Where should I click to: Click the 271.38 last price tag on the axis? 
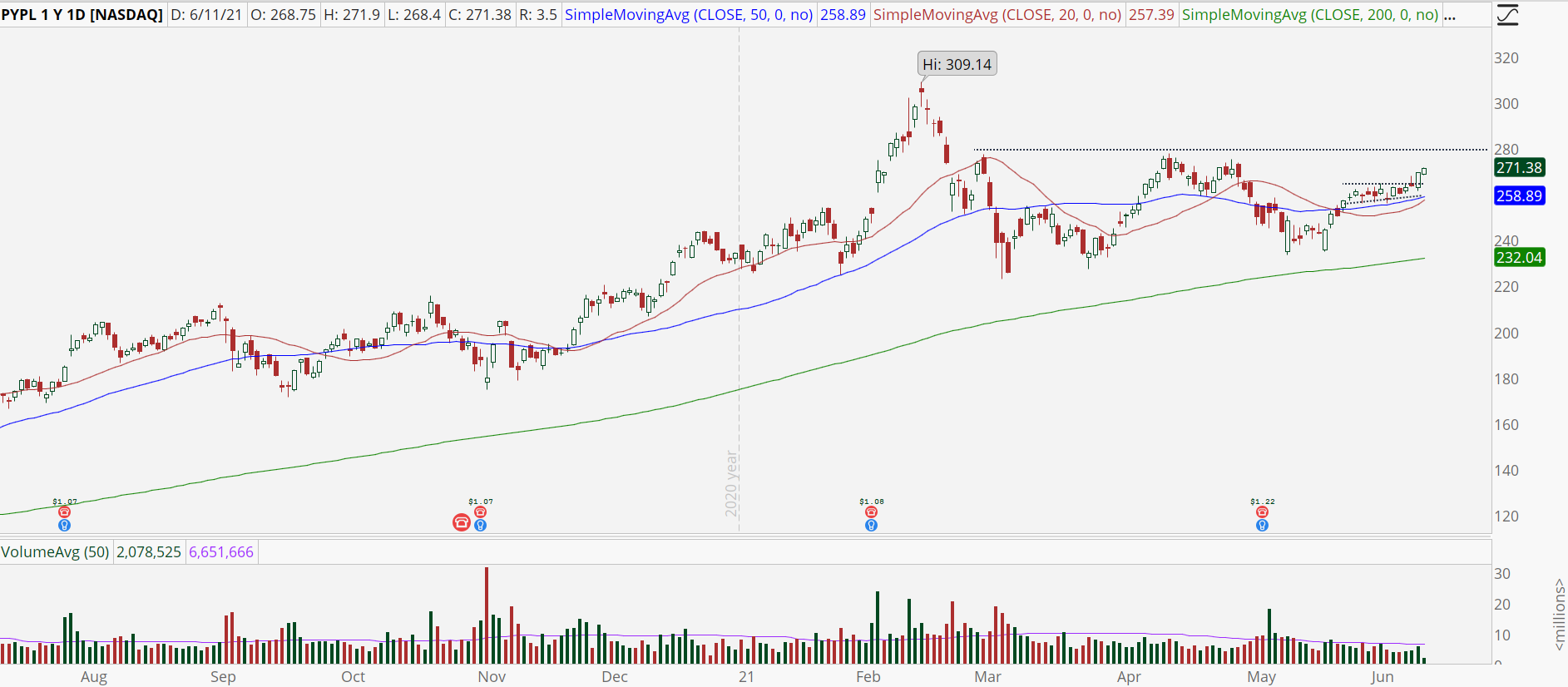point(1520,168)
